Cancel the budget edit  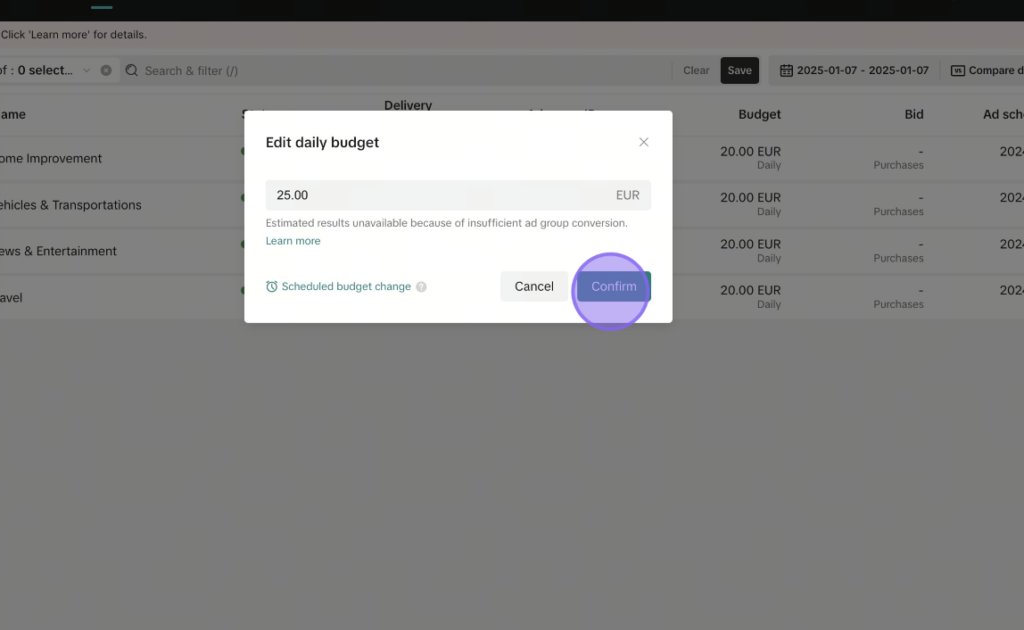[534, 287]
